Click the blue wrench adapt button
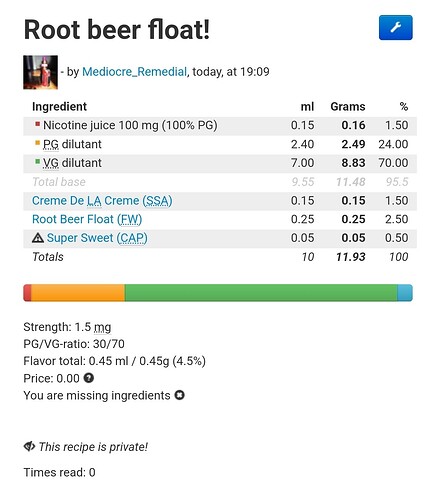Image resolution: width=437 pixels, height=500 pixels. pos(395,27)
